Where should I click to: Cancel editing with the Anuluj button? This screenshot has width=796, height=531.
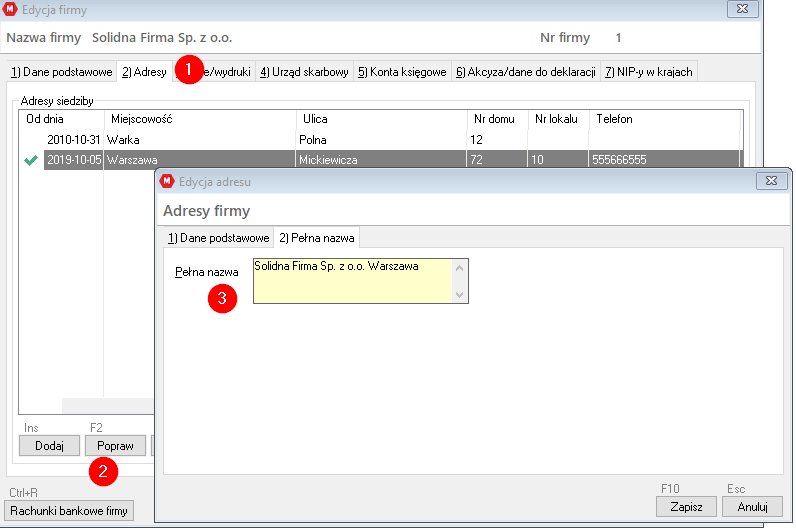752,506
